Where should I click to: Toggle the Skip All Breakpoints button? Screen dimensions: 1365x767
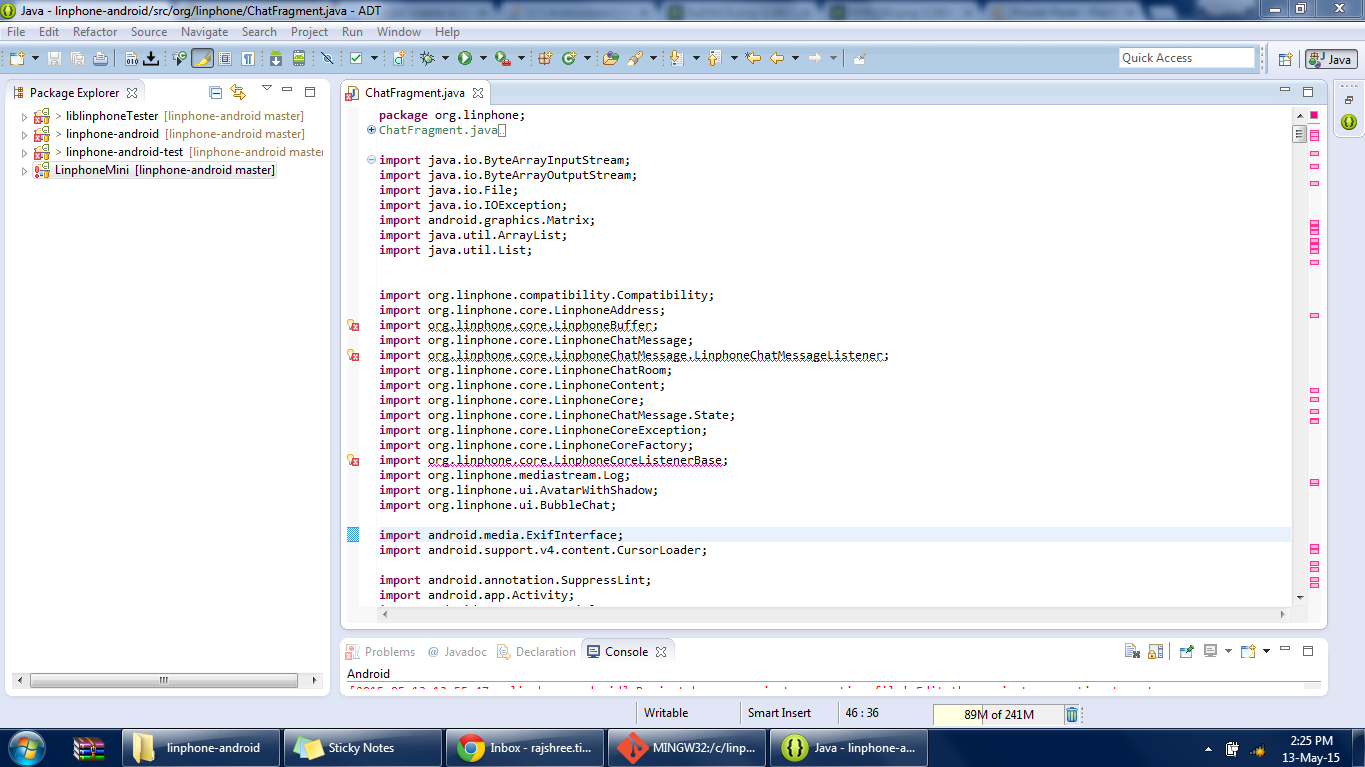[x=326, y=58]
